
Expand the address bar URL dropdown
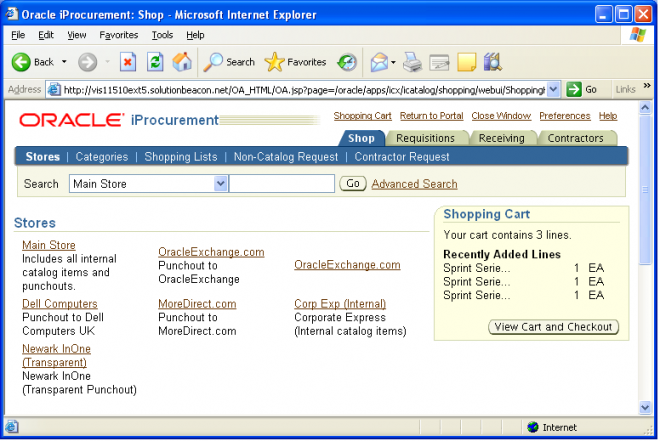pos(553,89)
